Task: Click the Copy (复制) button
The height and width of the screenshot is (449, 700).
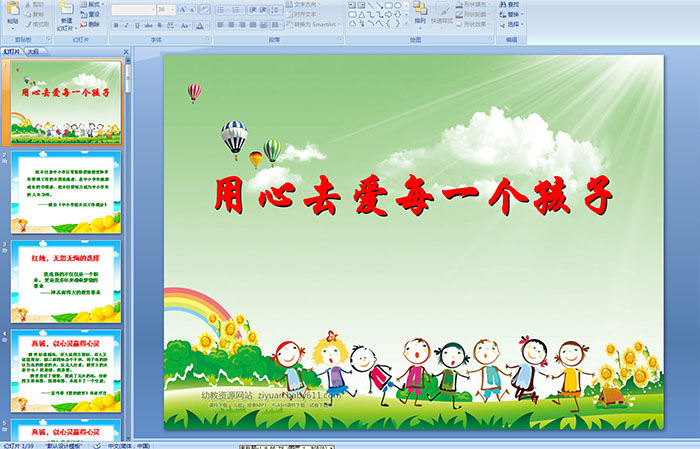Action: click(x=34, y=14)
